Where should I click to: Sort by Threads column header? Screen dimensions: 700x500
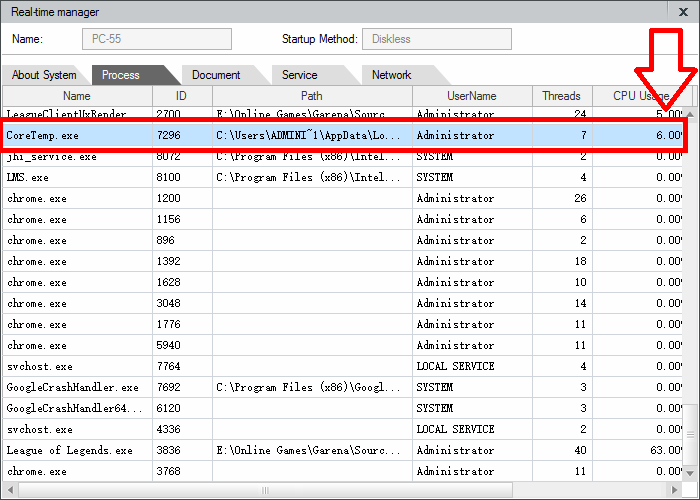click(561, 96)
